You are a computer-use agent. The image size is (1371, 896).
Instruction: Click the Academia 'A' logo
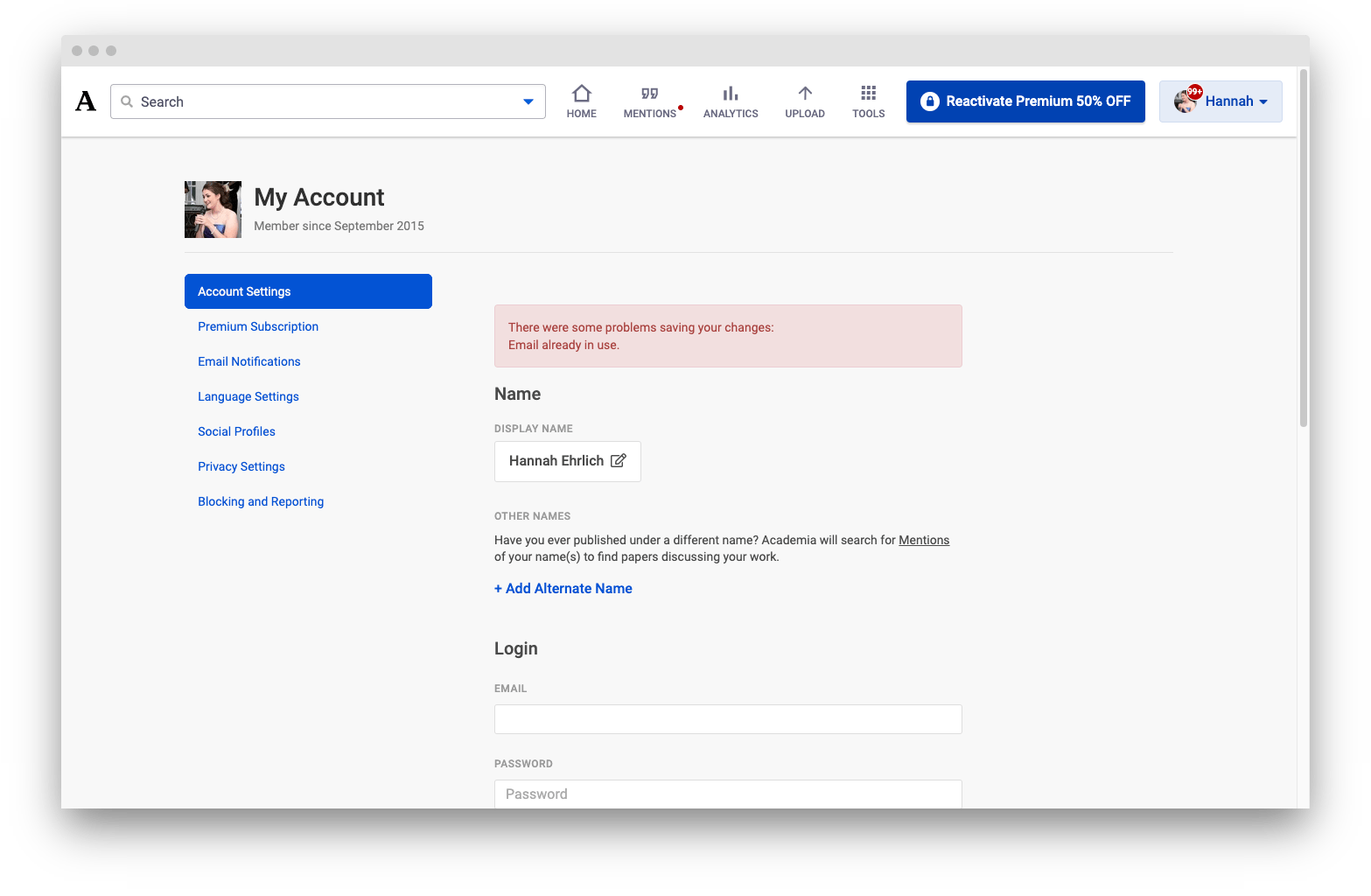click(x=85, y=101)
